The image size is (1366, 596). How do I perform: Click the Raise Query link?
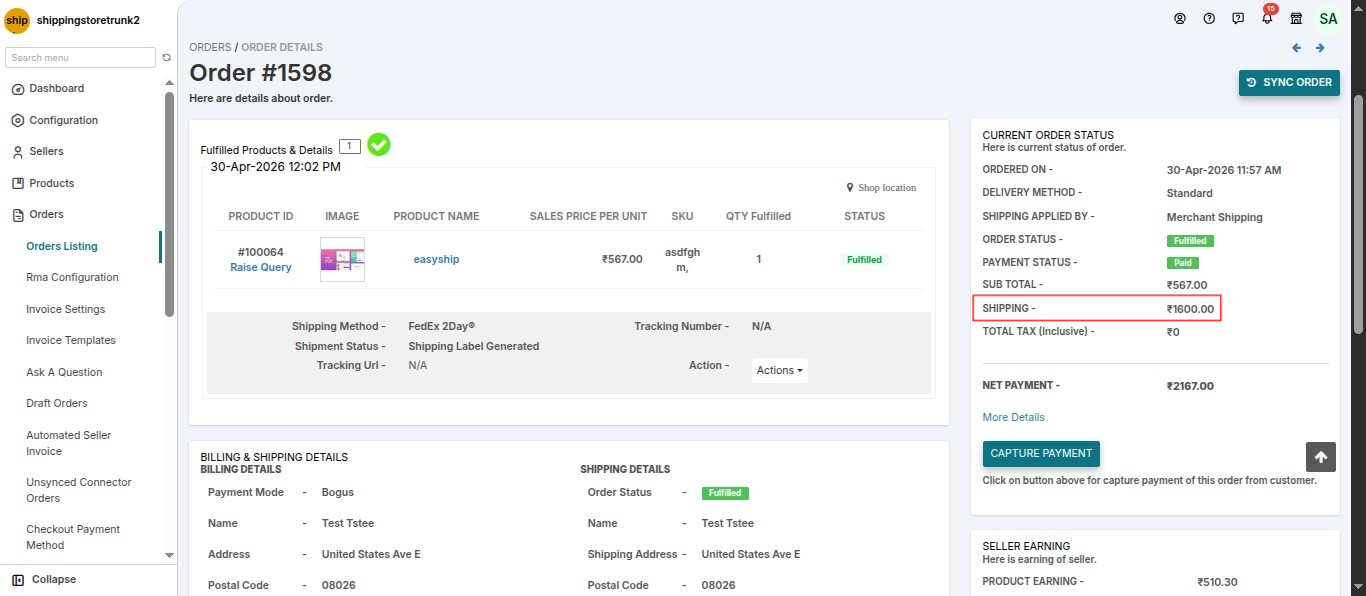coord(261,267)
